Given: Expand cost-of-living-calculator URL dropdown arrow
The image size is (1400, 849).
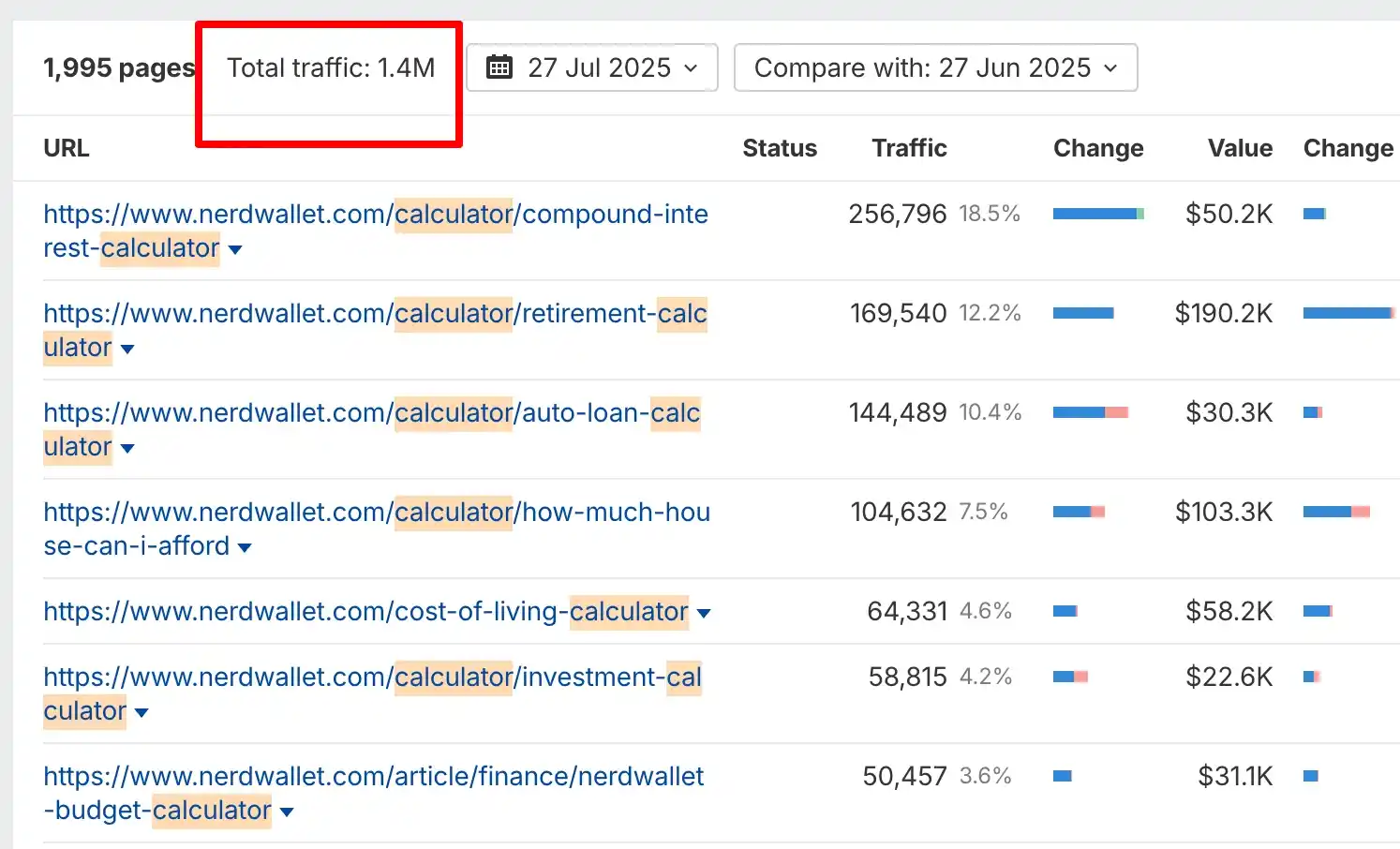Looking at the screenshot, I should (704, 613).
